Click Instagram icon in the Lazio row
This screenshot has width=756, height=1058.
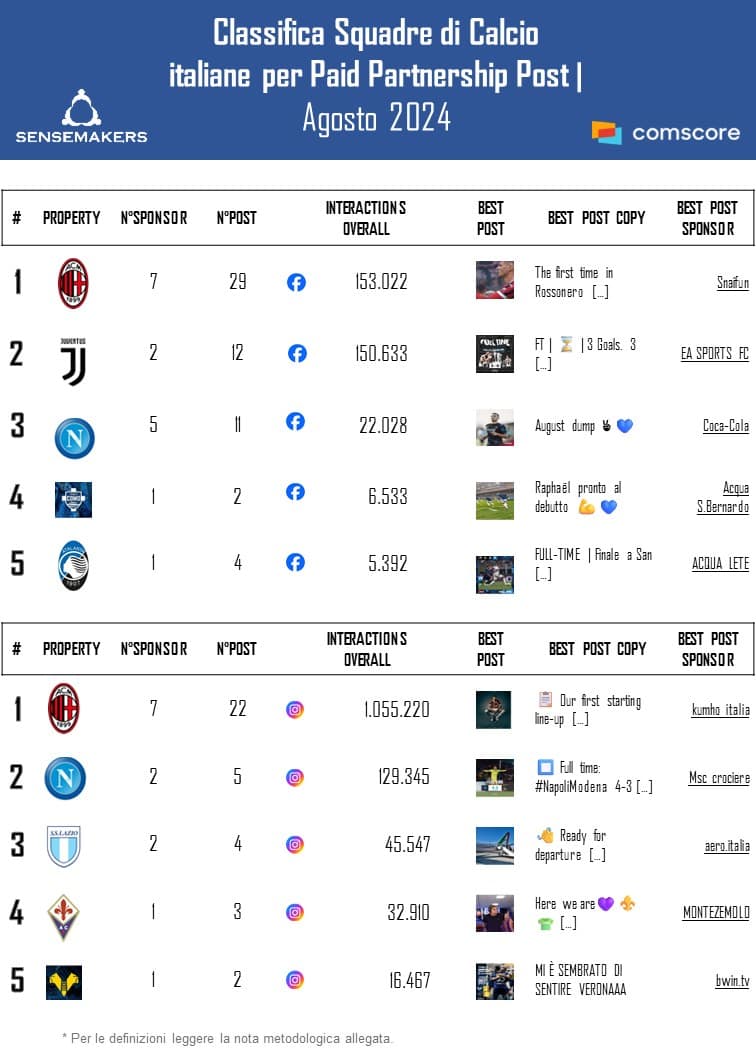pos(295,844)
